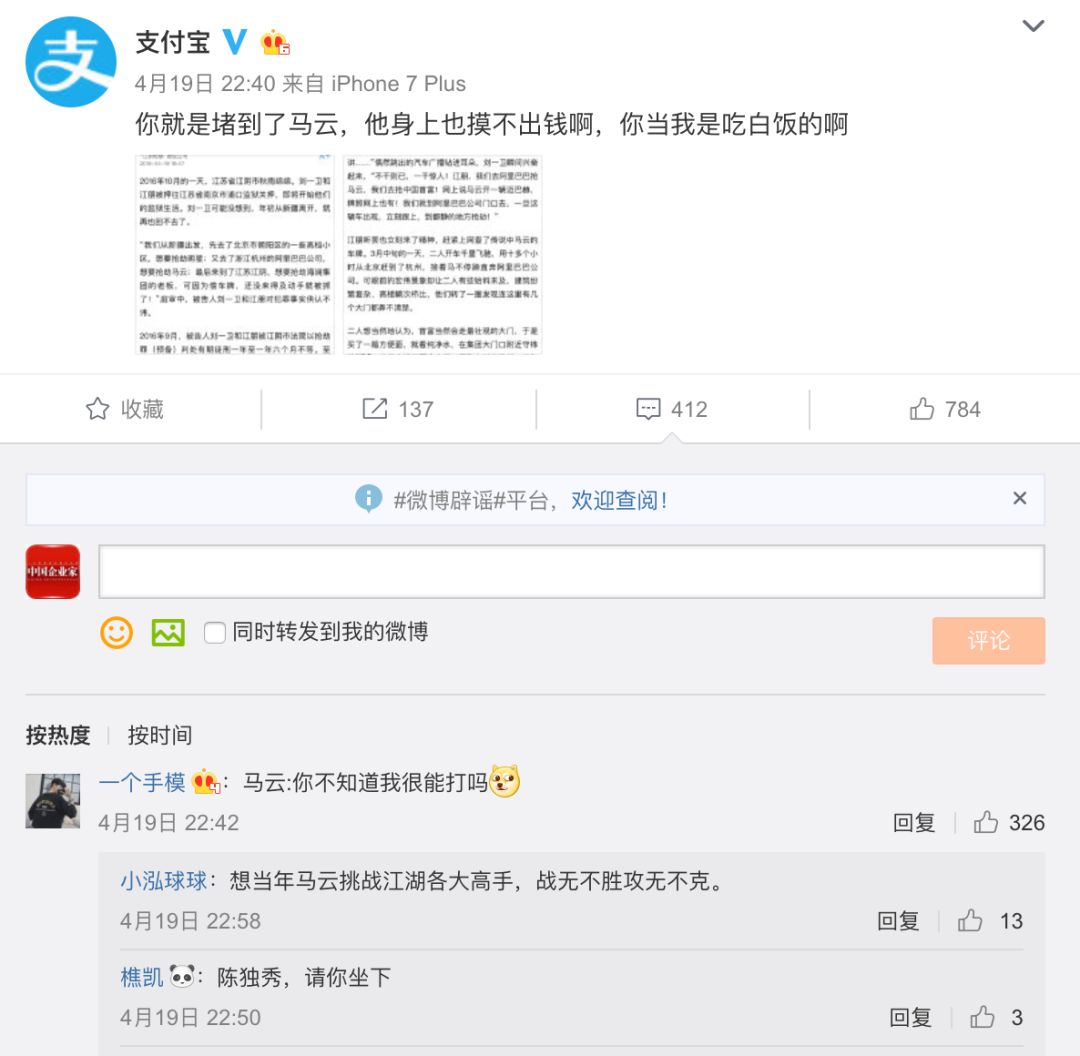Attach a picture with the green image icon
Image resolution: width=1080 pixels, height=1056 pixels.
coord(168,632)
